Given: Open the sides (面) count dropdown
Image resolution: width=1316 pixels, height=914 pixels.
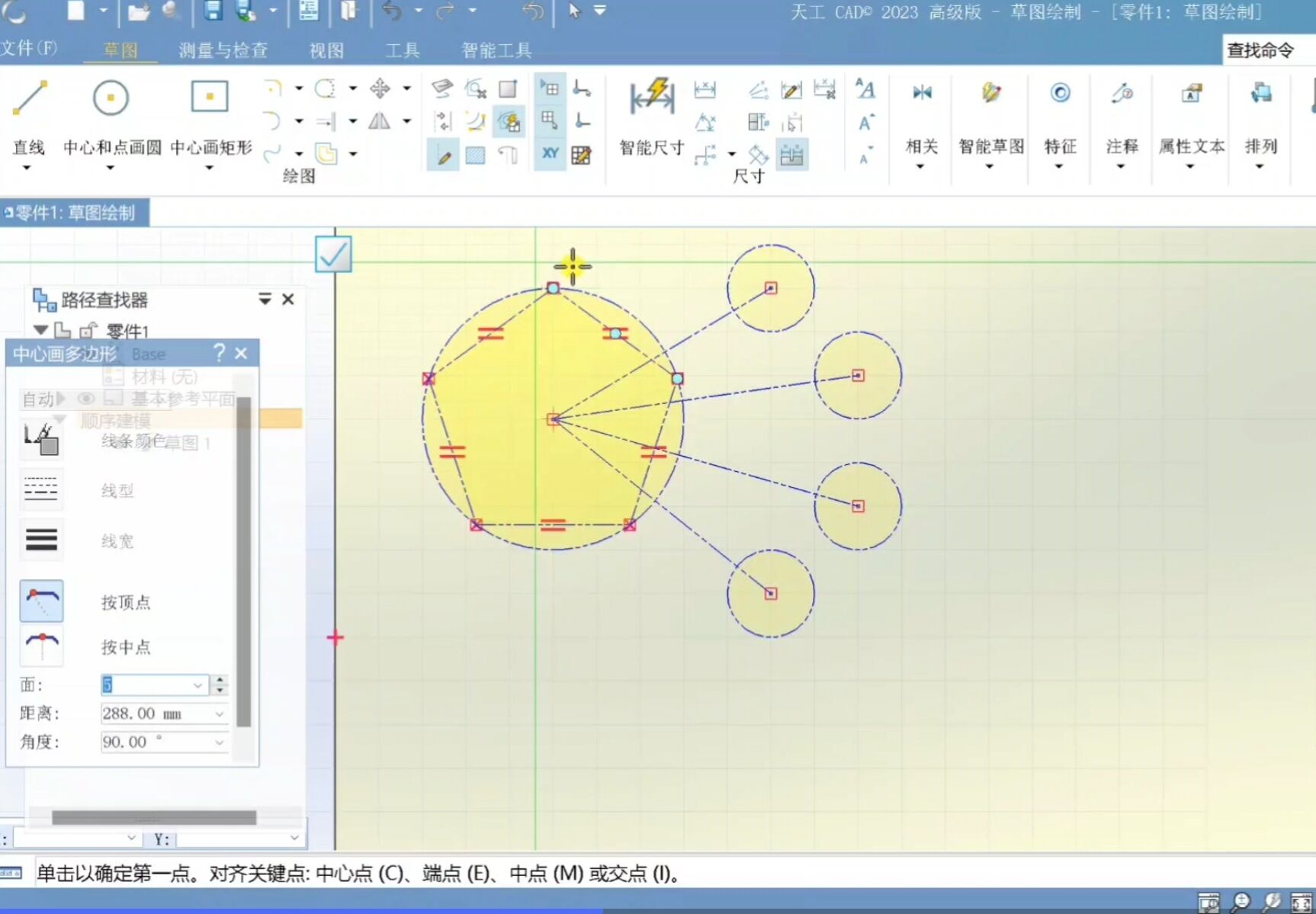Looking at the screenshot, I should pyautogui.click(x=197, y=685).
